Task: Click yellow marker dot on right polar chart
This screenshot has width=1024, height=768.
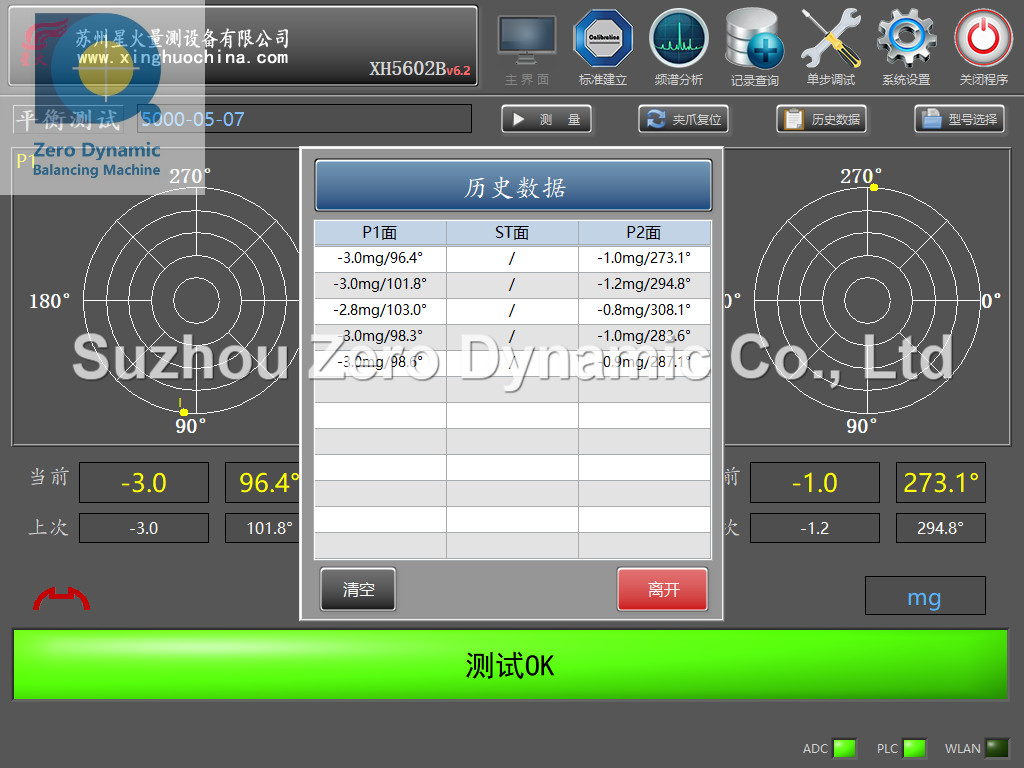Action: 874,187
